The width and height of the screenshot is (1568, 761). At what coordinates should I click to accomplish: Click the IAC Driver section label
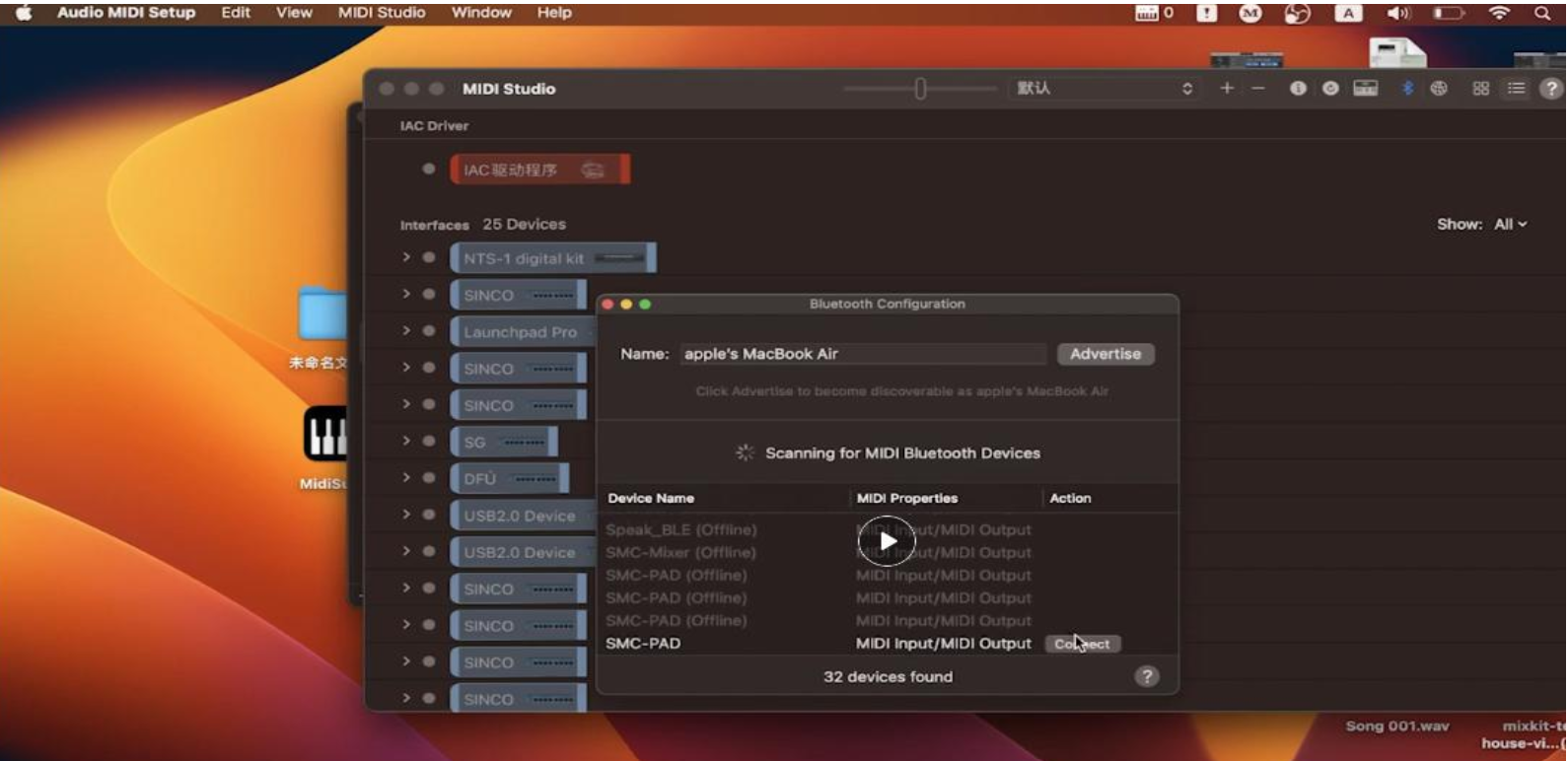(x=434, y=126)
